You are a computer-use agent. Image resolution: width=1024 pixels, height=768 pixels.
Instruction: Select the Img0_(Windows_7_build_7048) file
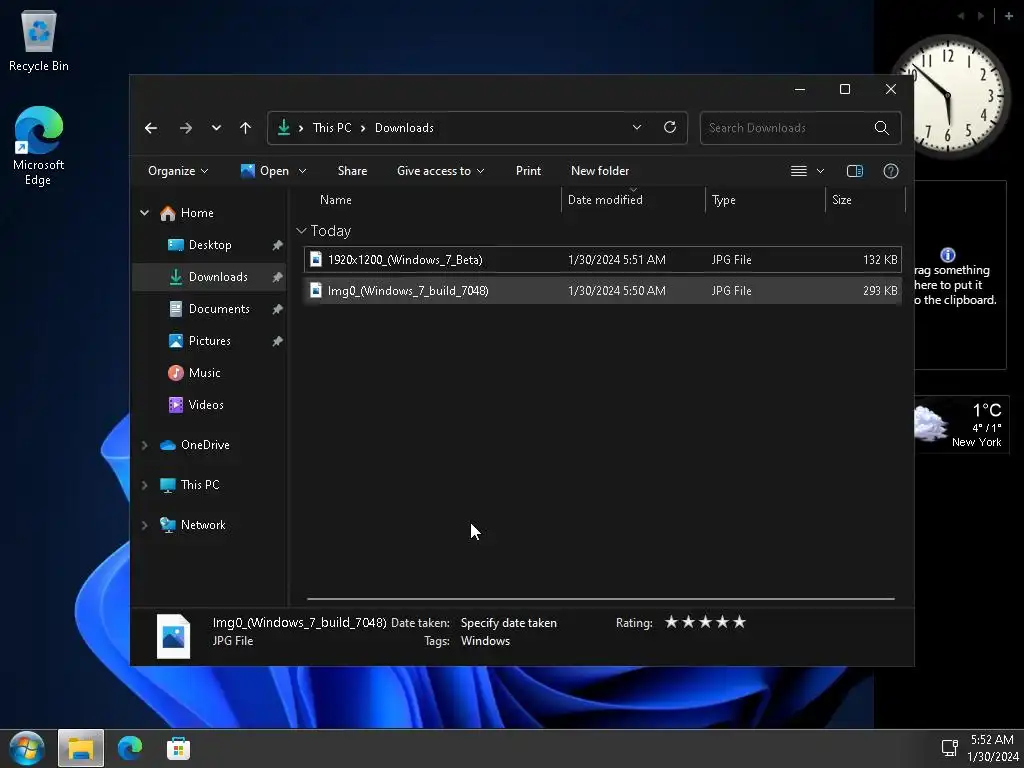pyautogui.click(x=602, y=291)
